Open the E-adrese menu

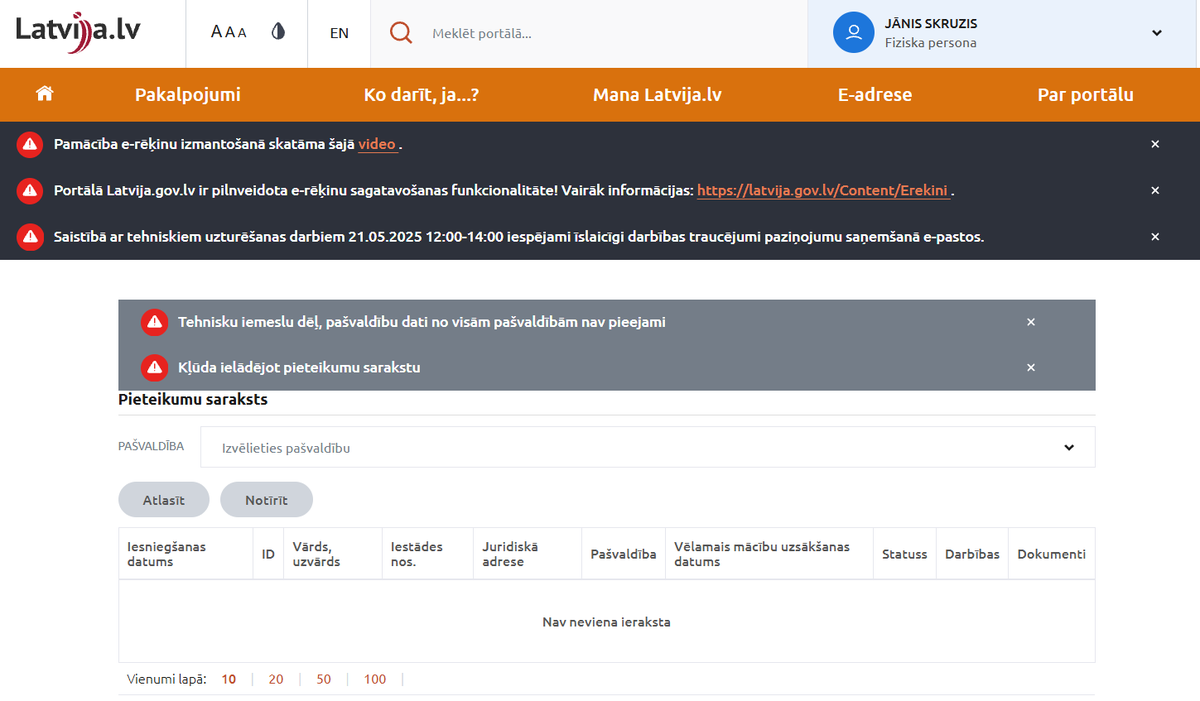tap(875, 95)
